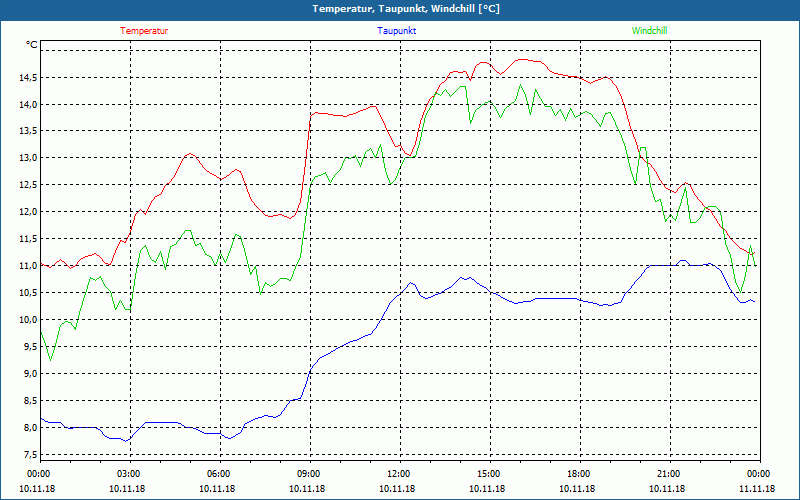
Task: Click the 9,0 y-axis value
Action: point(31,374)
